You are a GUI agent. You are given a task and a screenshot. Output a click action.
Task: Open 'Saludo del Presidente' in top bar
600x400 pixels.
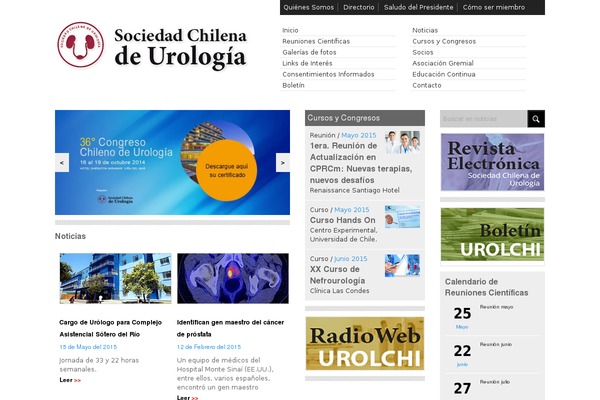pos(418,7)
